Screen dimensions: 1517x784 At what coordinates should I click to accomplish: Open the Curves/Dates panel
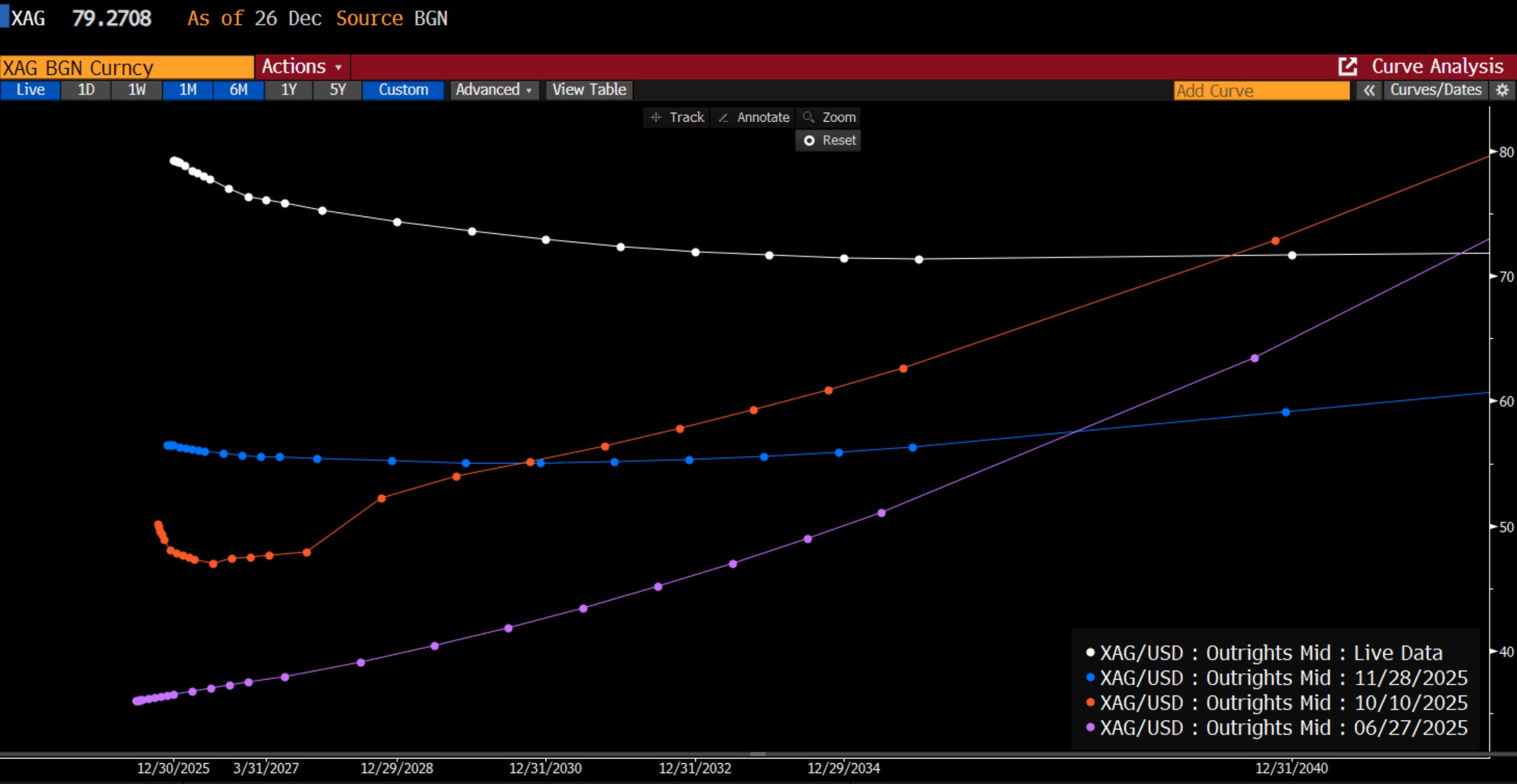[1435, 90]
